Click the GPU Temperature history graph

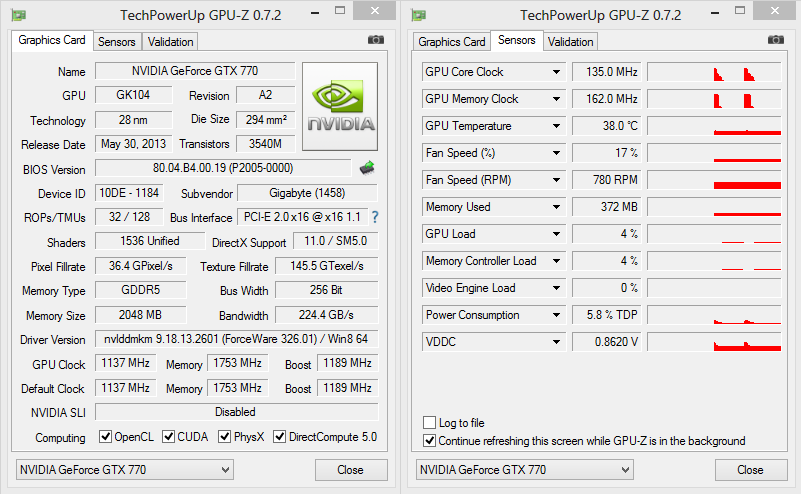(x=714, y=126)
